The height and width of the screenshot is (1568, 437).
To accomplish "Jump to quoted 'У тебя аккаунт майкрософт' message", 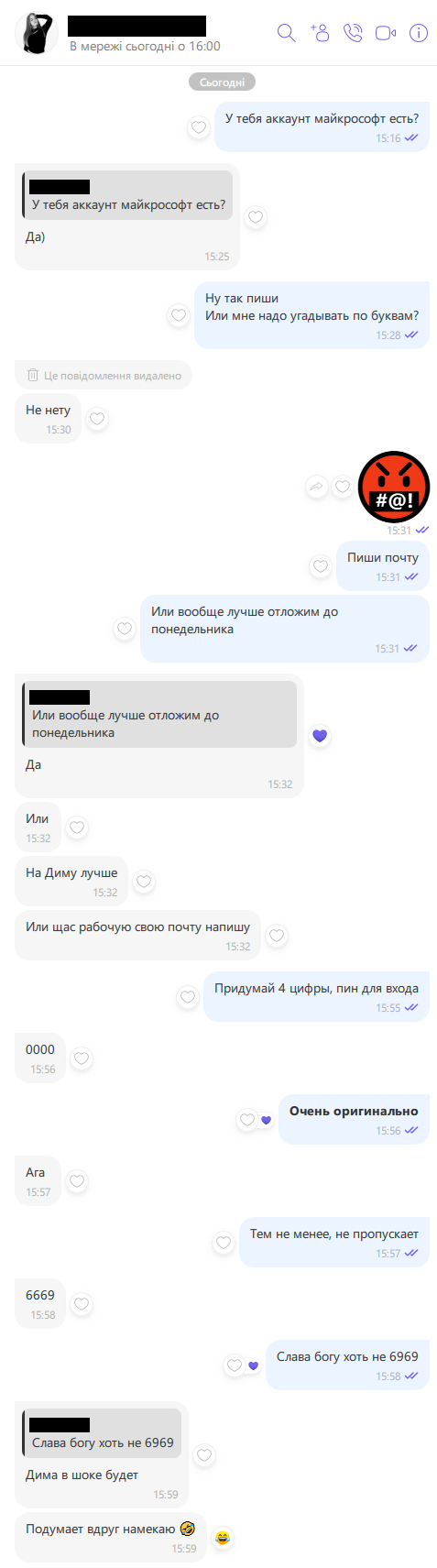I will [x=127, y=195].
